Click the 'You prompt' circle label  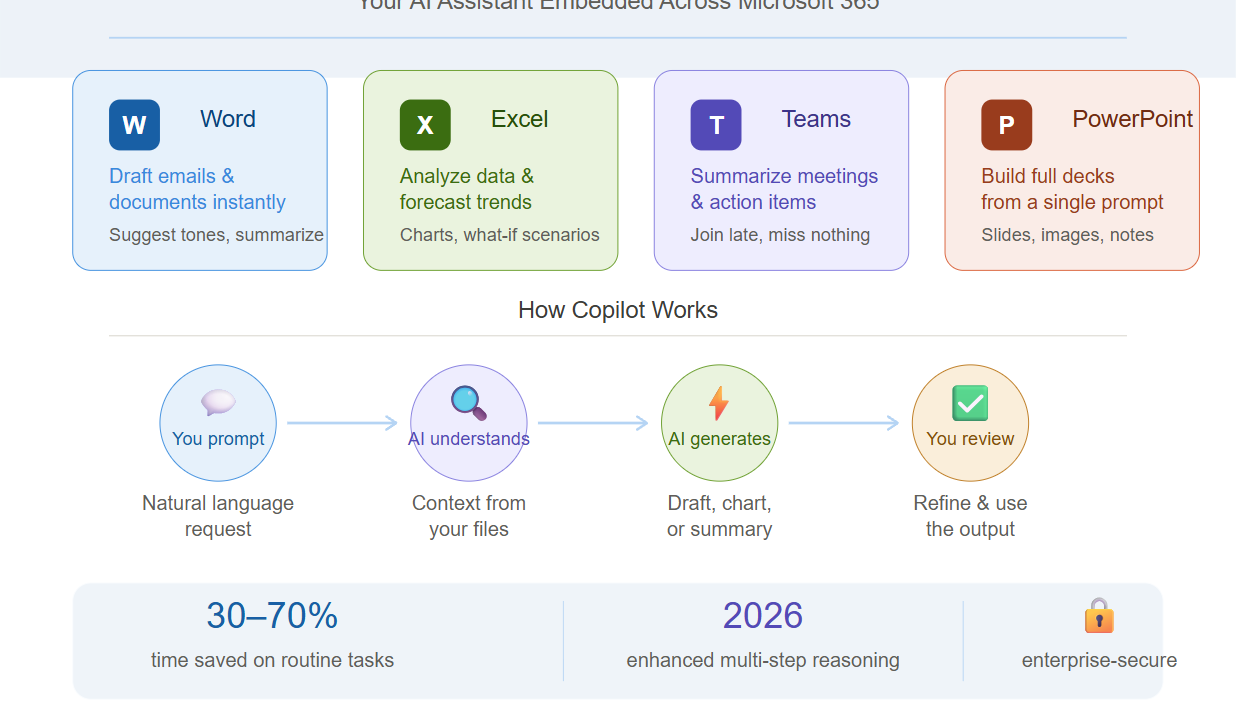(x=218, y=439)
